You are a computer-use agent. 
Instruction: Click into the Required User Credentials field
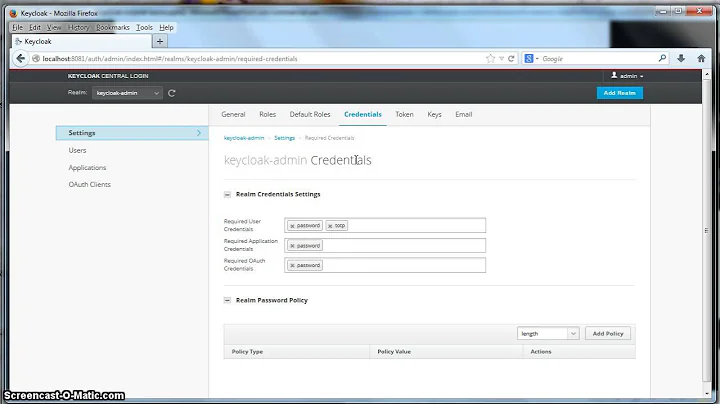tap(385, 225)
